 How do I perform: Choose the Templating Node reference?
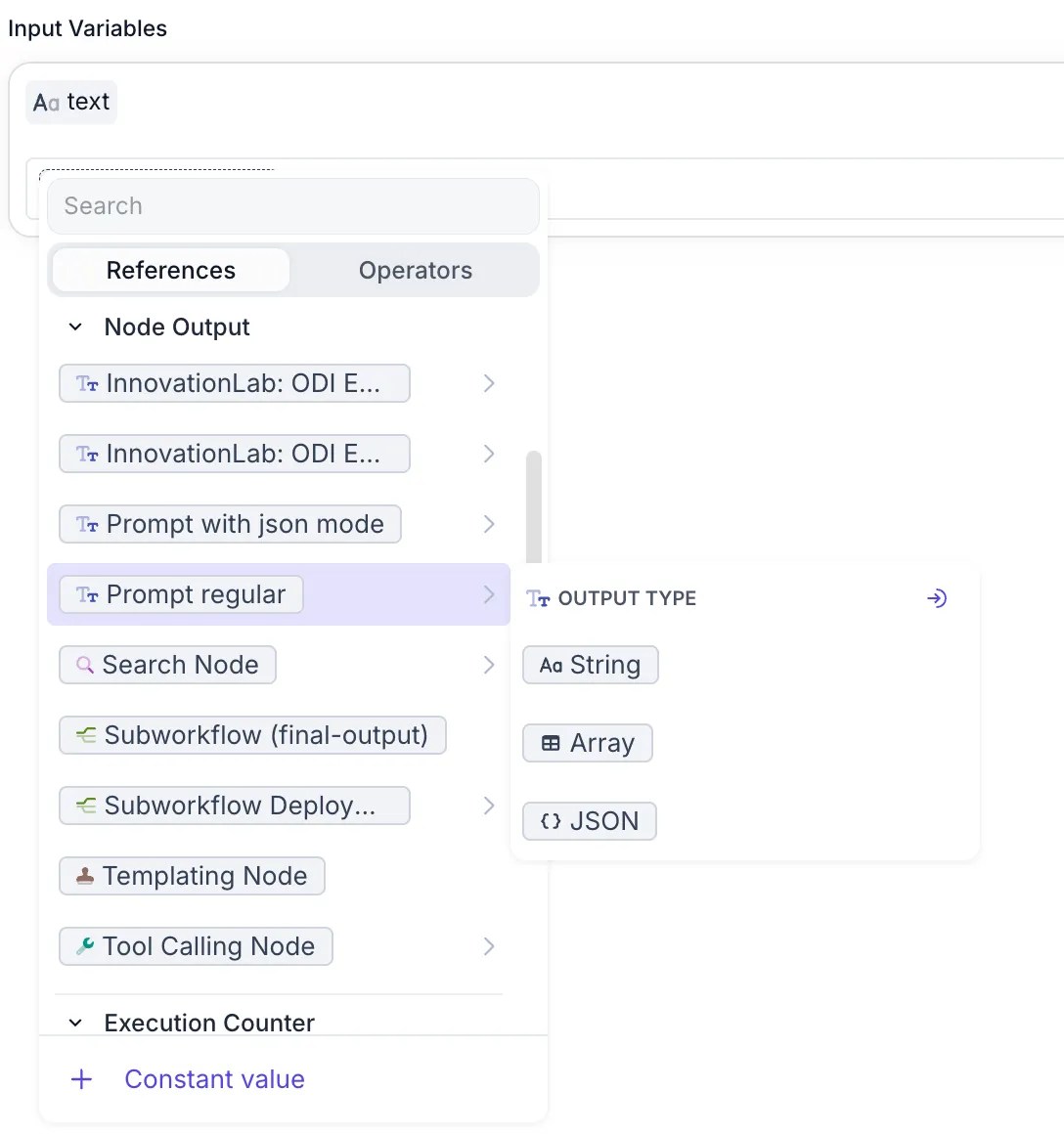click(192, 876)
